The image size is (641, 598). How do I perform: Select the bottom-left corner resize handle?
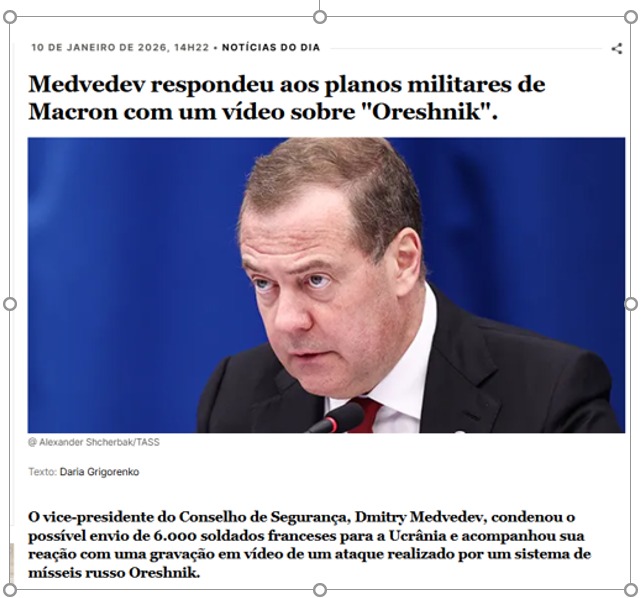(10, 590)
